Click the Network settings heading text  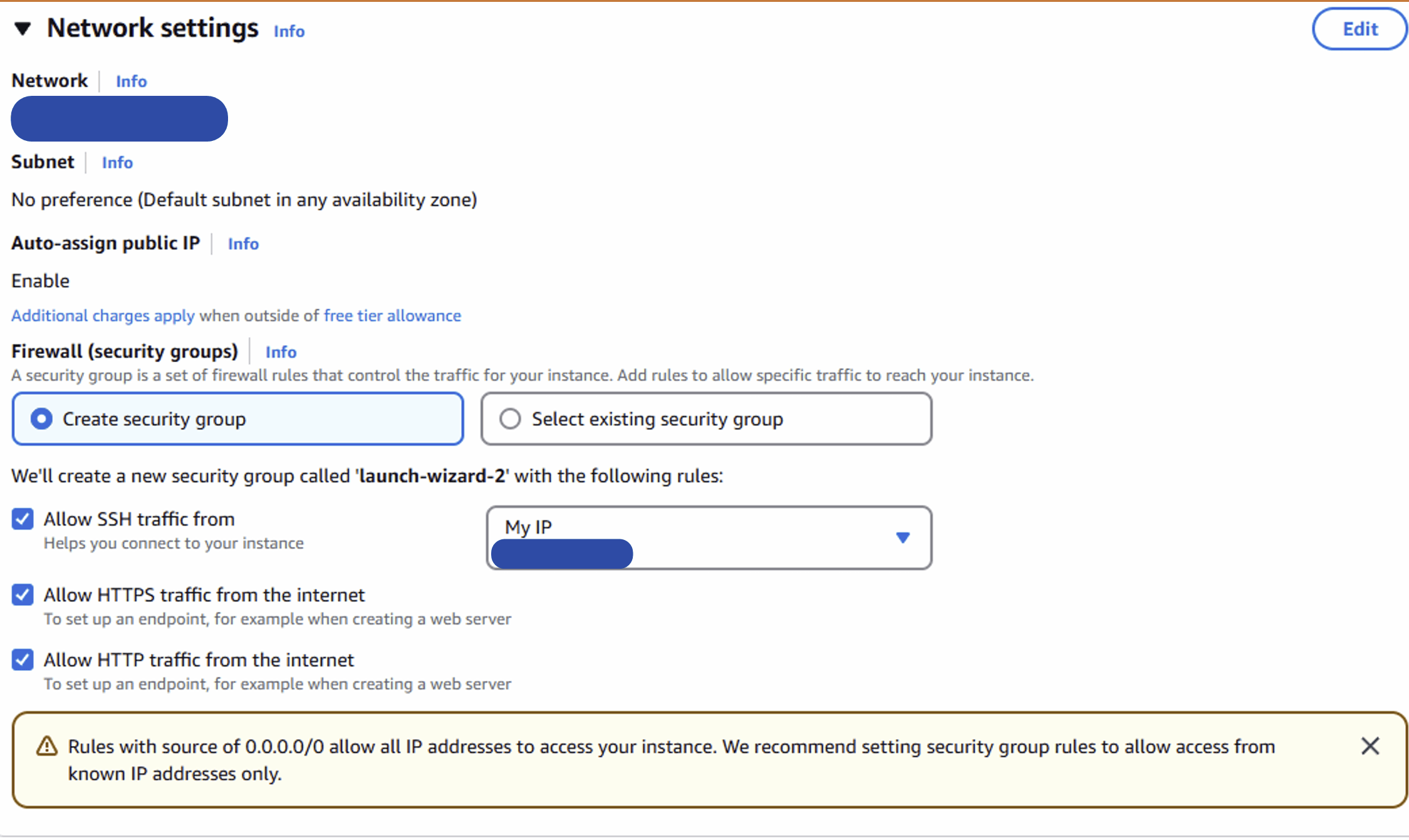152,28
